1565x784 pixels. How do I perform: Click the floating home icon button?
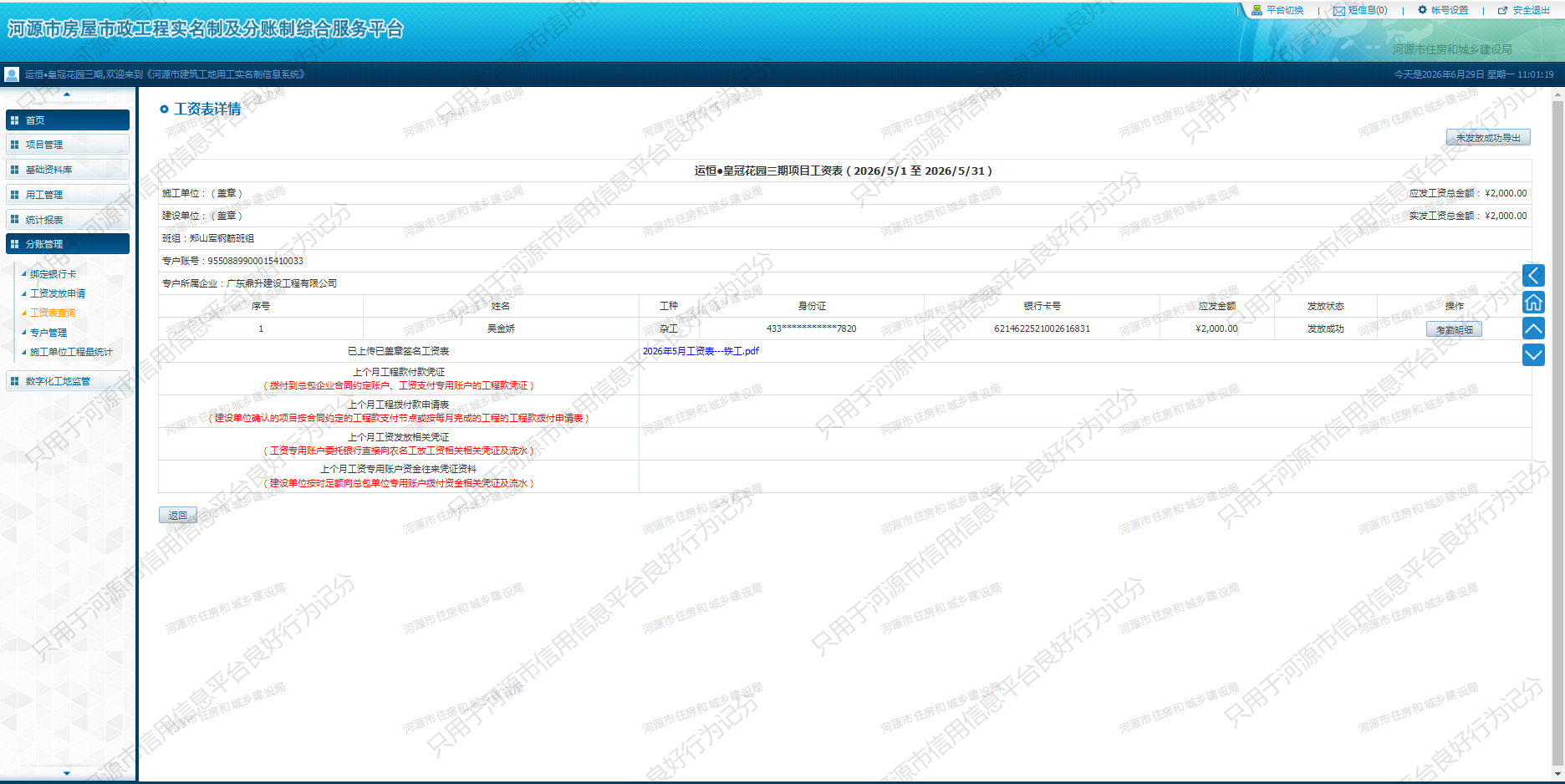(x=1533, y=302)
